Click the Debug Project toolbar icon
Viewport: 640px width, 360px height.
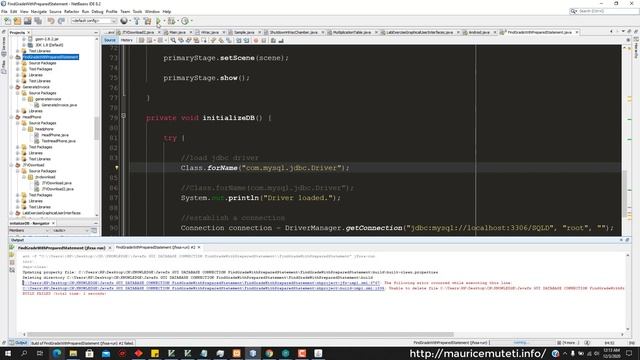pos(171,21)
